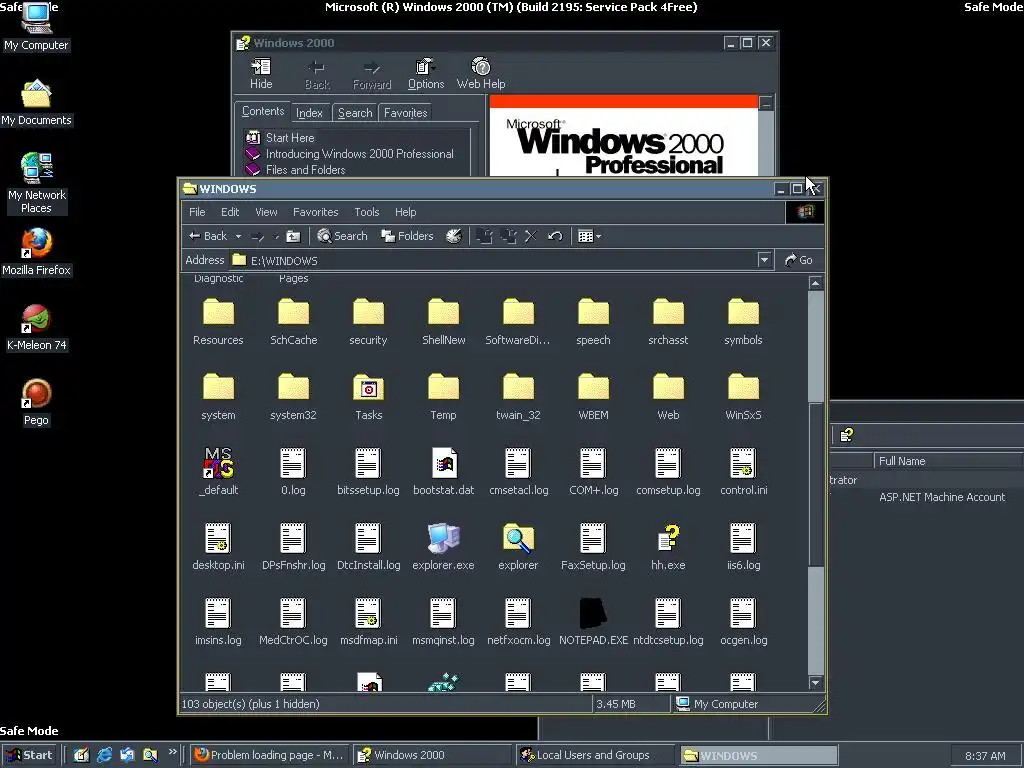Open K-Meleon 74 desktop shortcut

point(37,328)
